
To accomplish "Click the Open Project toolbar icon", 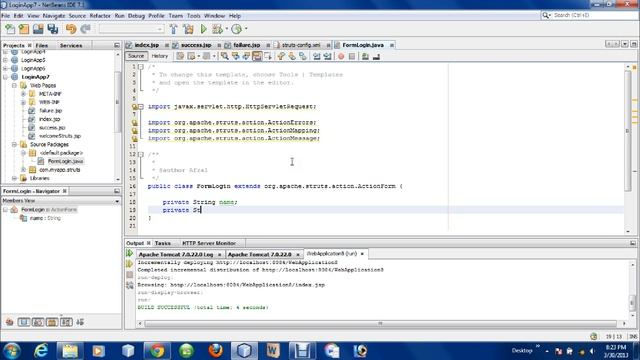I will pyautogui.click(x=38, y=29).
